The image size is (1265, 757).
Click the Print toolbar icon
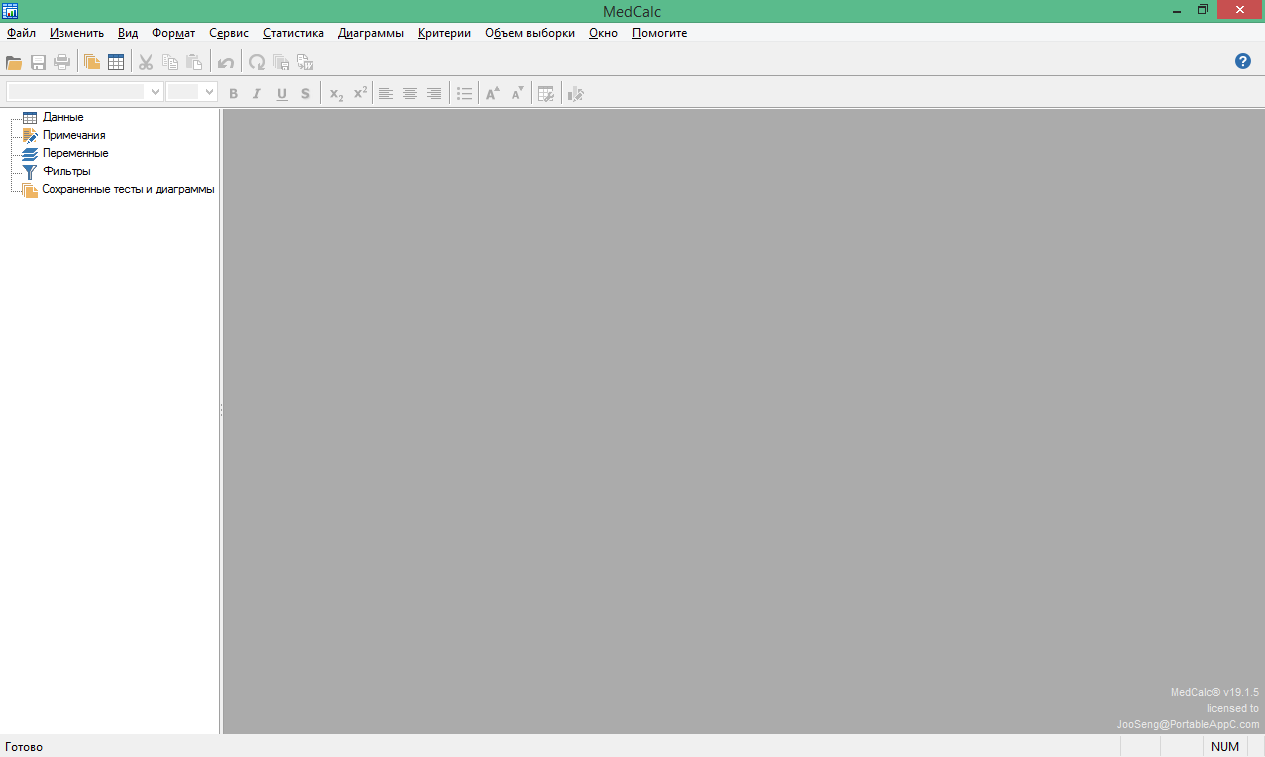[x=62, y=62]
